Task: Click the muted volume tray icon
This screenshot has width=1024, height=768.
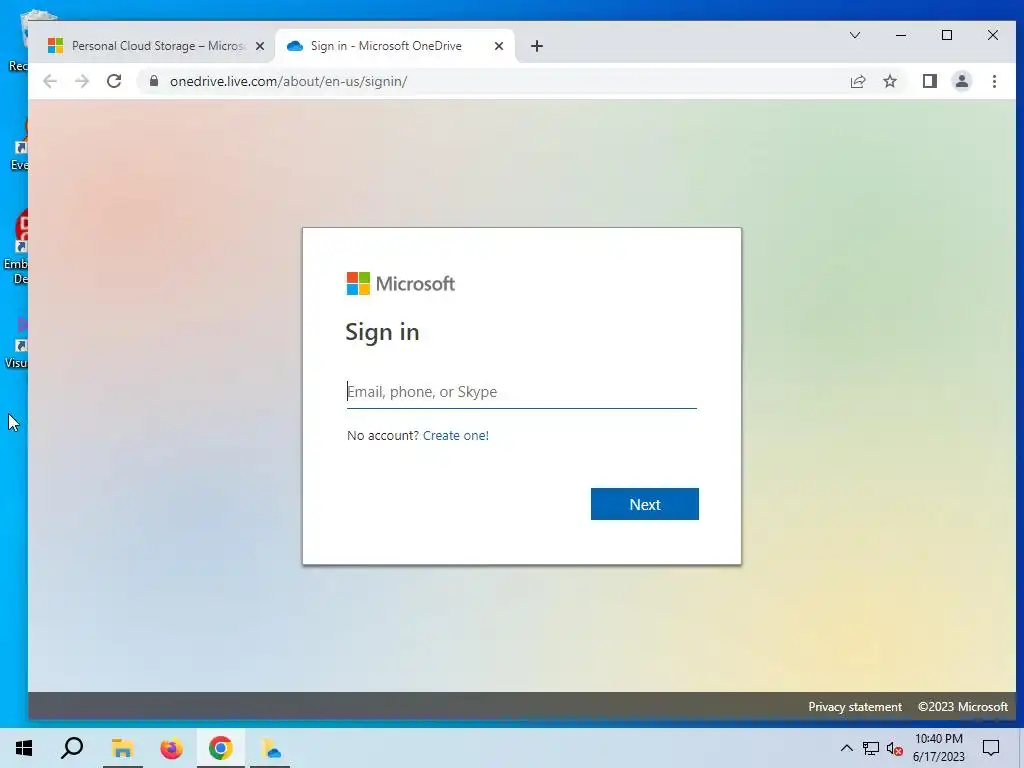Action: [895, 748]
